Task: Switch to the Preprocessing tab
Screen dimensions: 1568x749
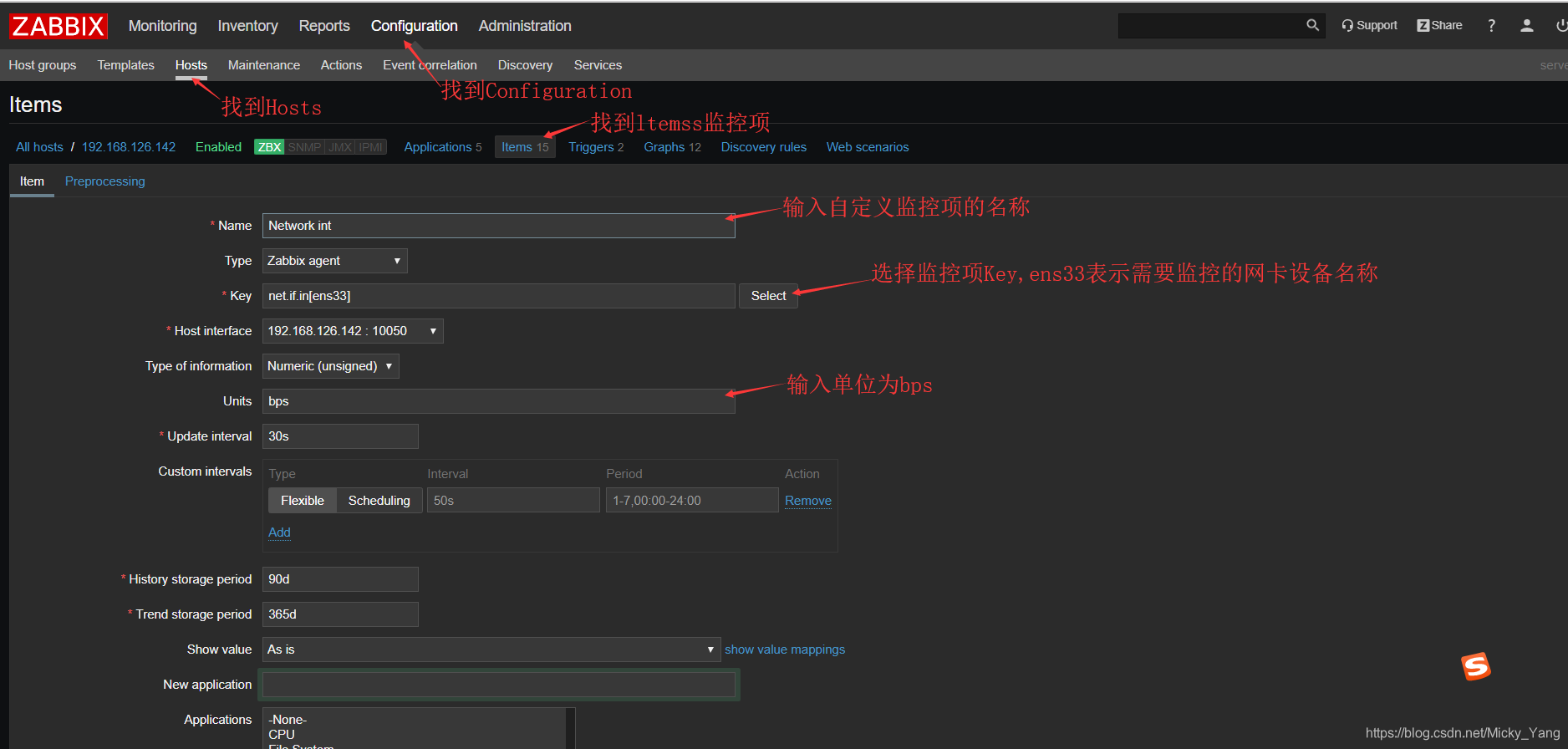Action: (x=105, y=181)
